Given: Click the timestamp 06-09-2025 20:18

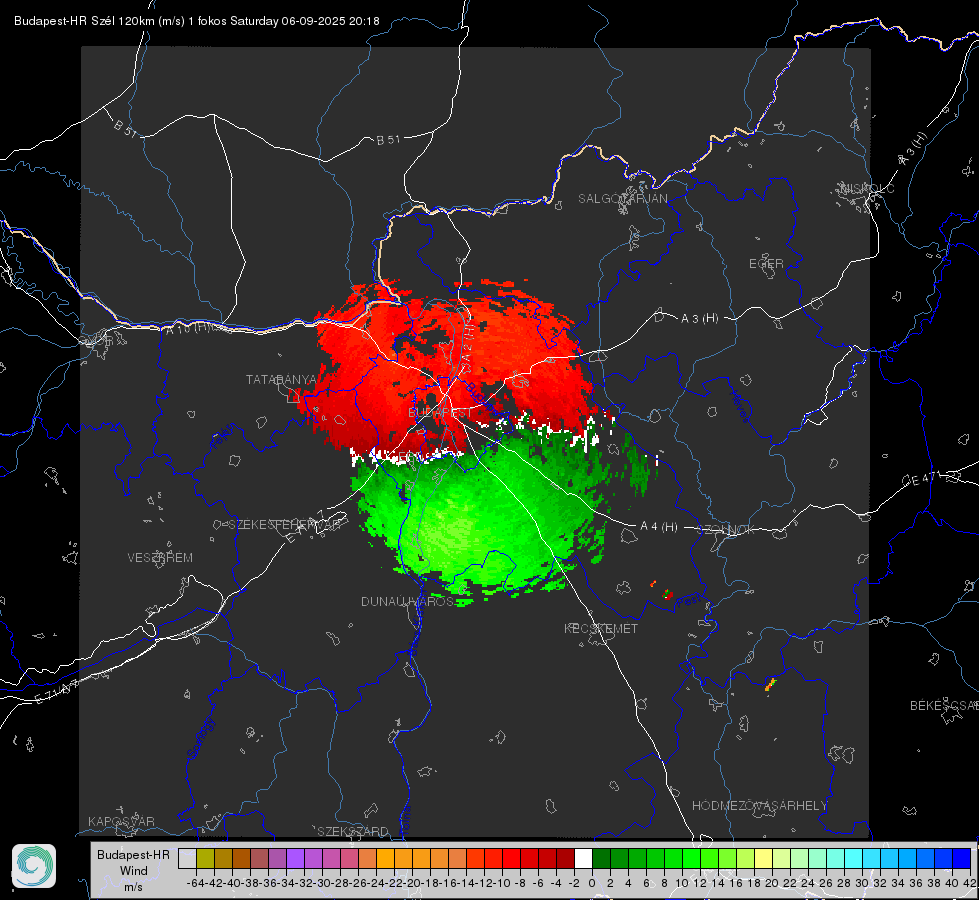Looking at the screenshot, I should click(330, 21).
